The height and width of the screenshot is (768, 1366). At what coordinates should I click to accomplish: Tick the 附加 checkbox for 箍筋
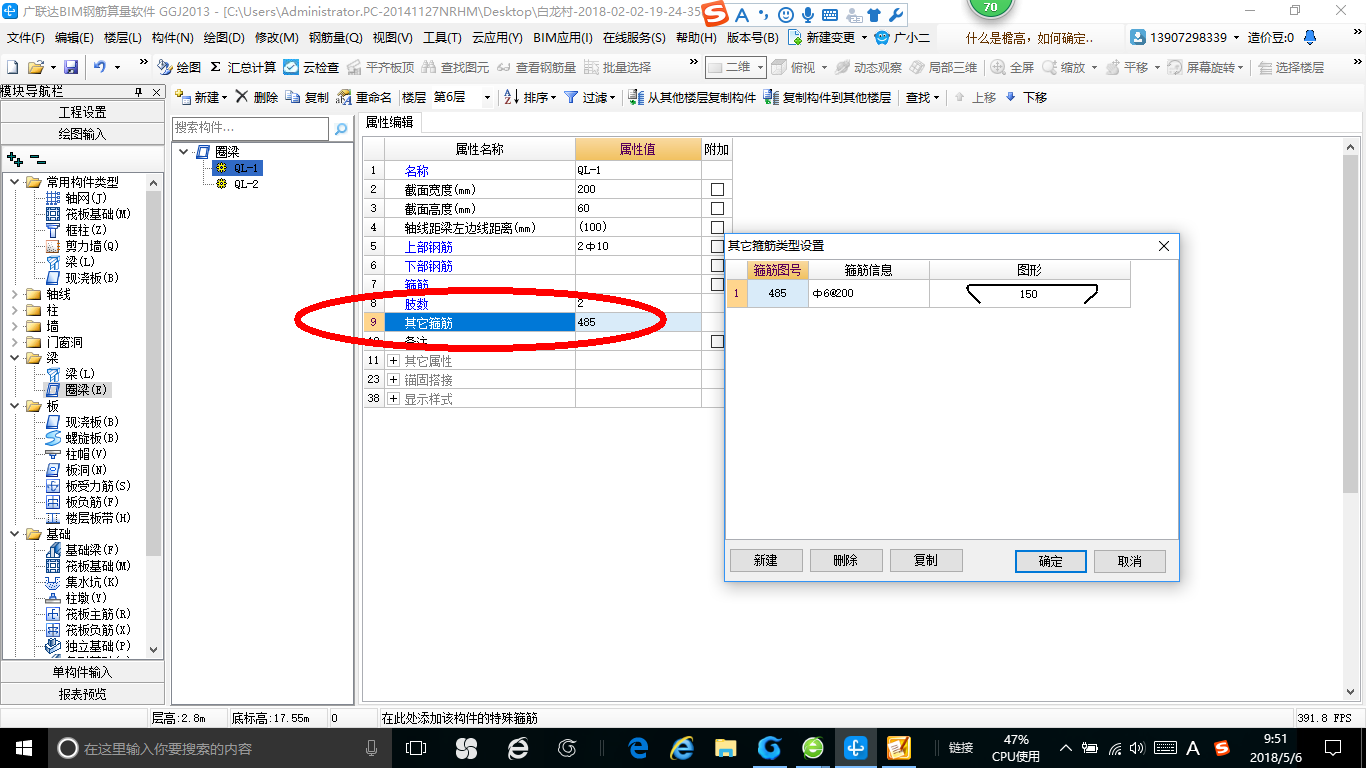tap(717, 284)
